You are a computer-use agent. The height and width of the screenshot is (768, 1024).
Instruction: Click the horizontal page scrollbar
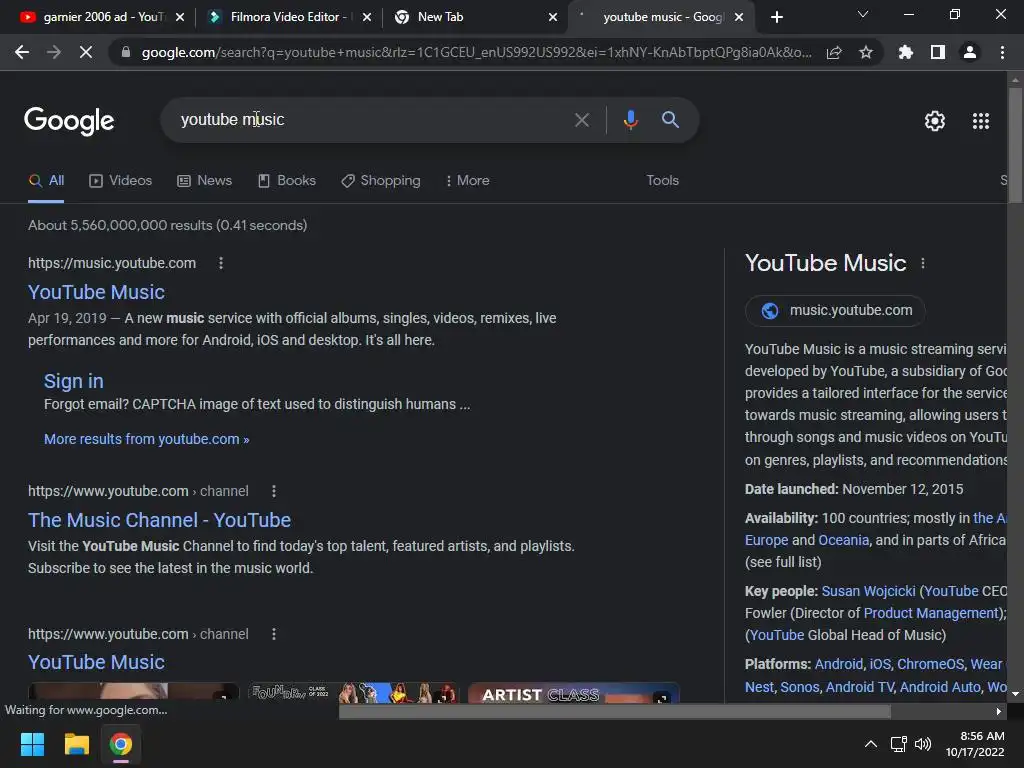pyautogui.click(x=614, y=711)
